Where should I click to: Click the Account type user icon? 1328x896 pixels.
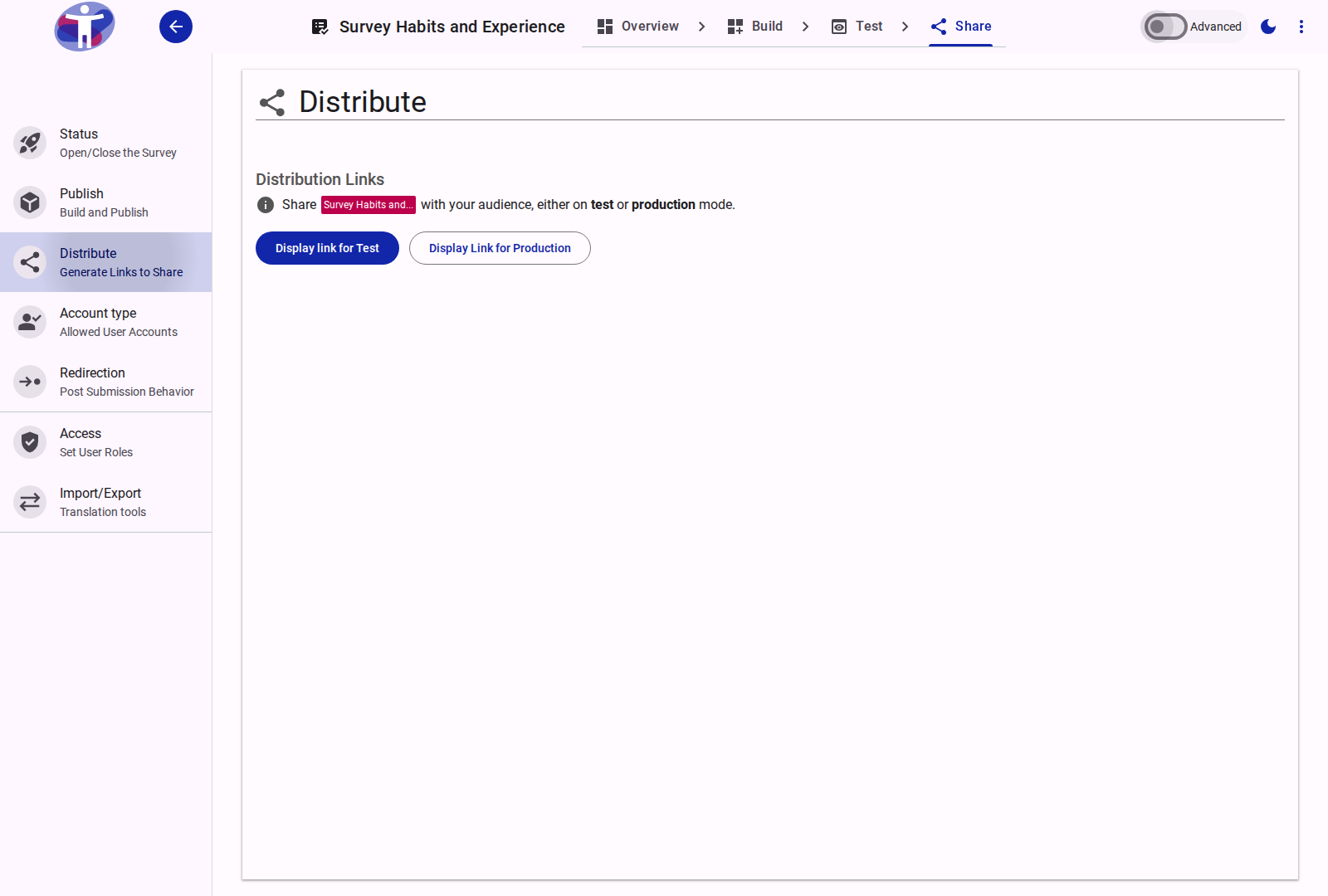(x=30, y=322)
